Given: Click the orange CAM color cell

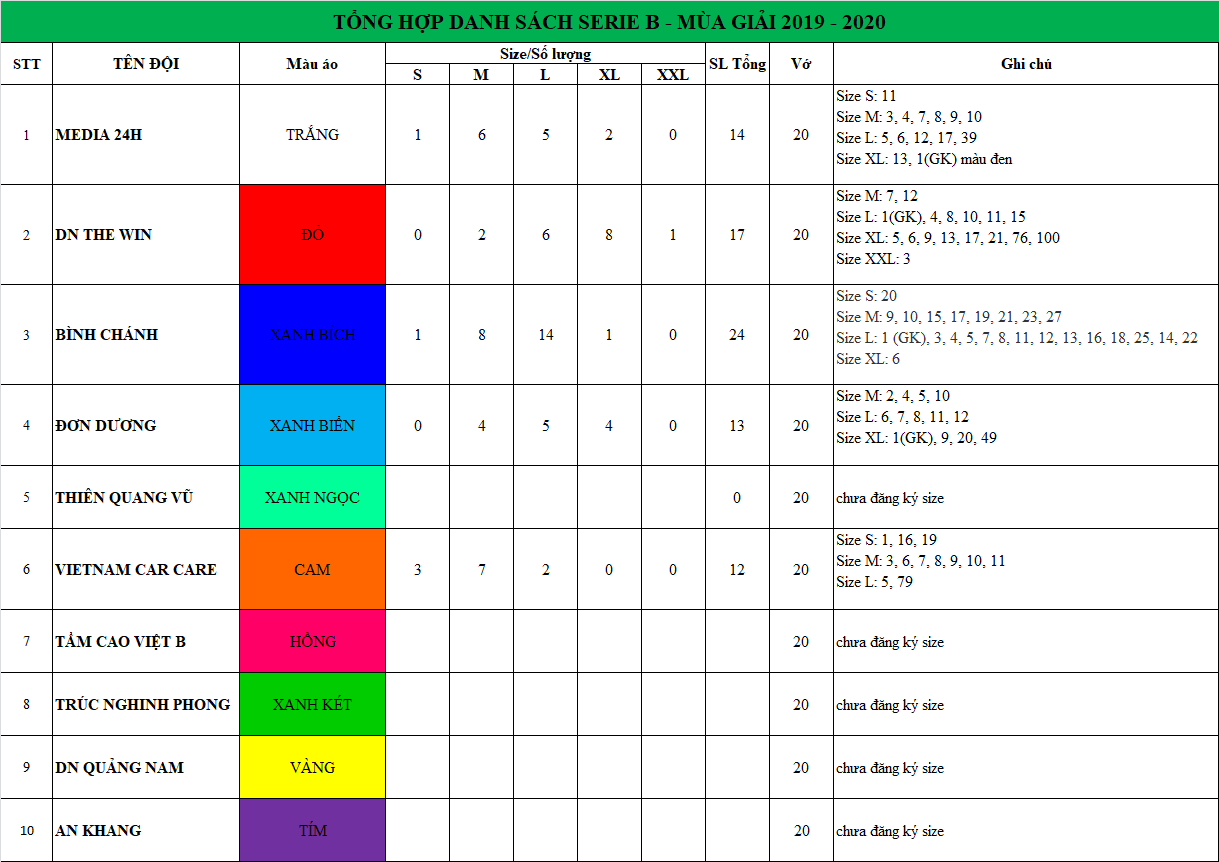Looking at the screenshot, I should point(312,570).
